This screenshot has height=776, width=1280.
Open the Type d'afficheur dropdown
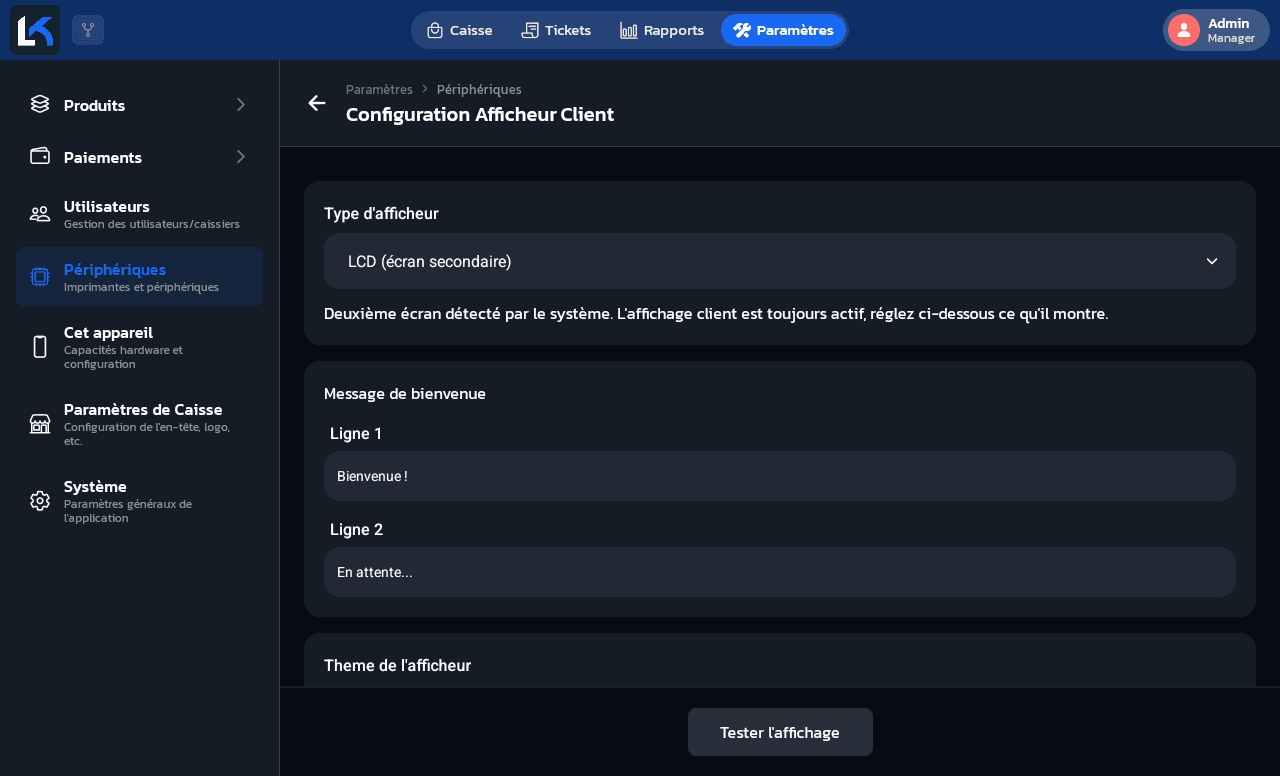click(780, 261)
